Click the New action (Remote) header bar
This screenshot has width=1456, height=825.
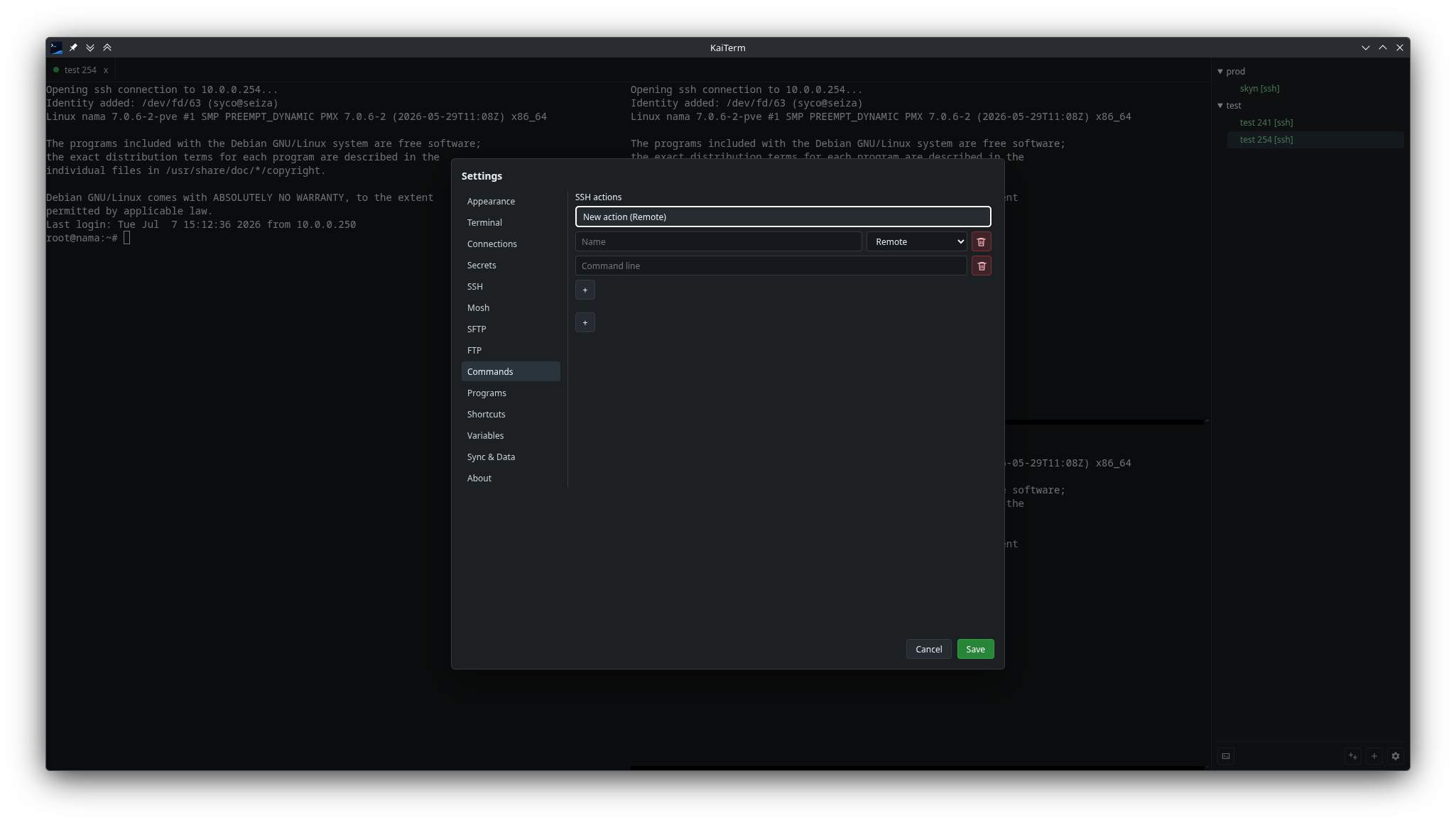pos(783,217)
